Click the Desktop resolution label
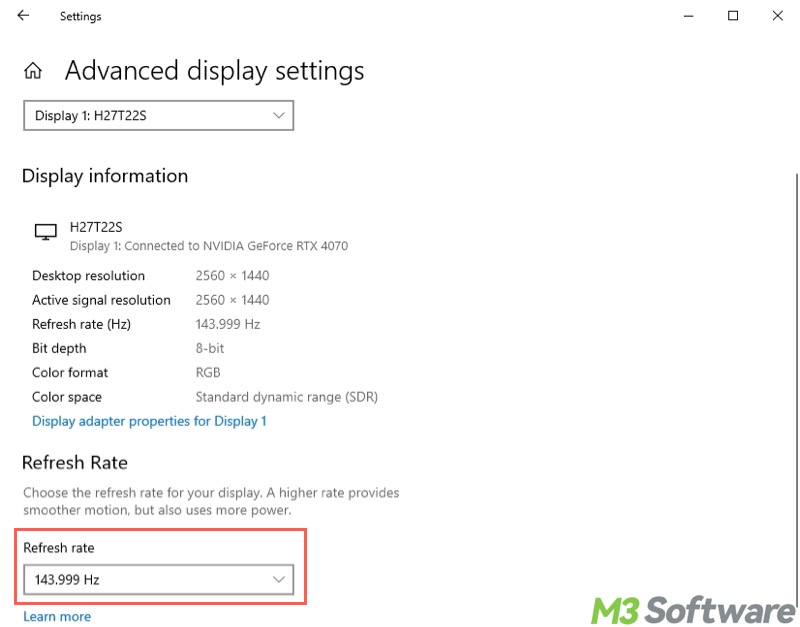 [88, 275]
